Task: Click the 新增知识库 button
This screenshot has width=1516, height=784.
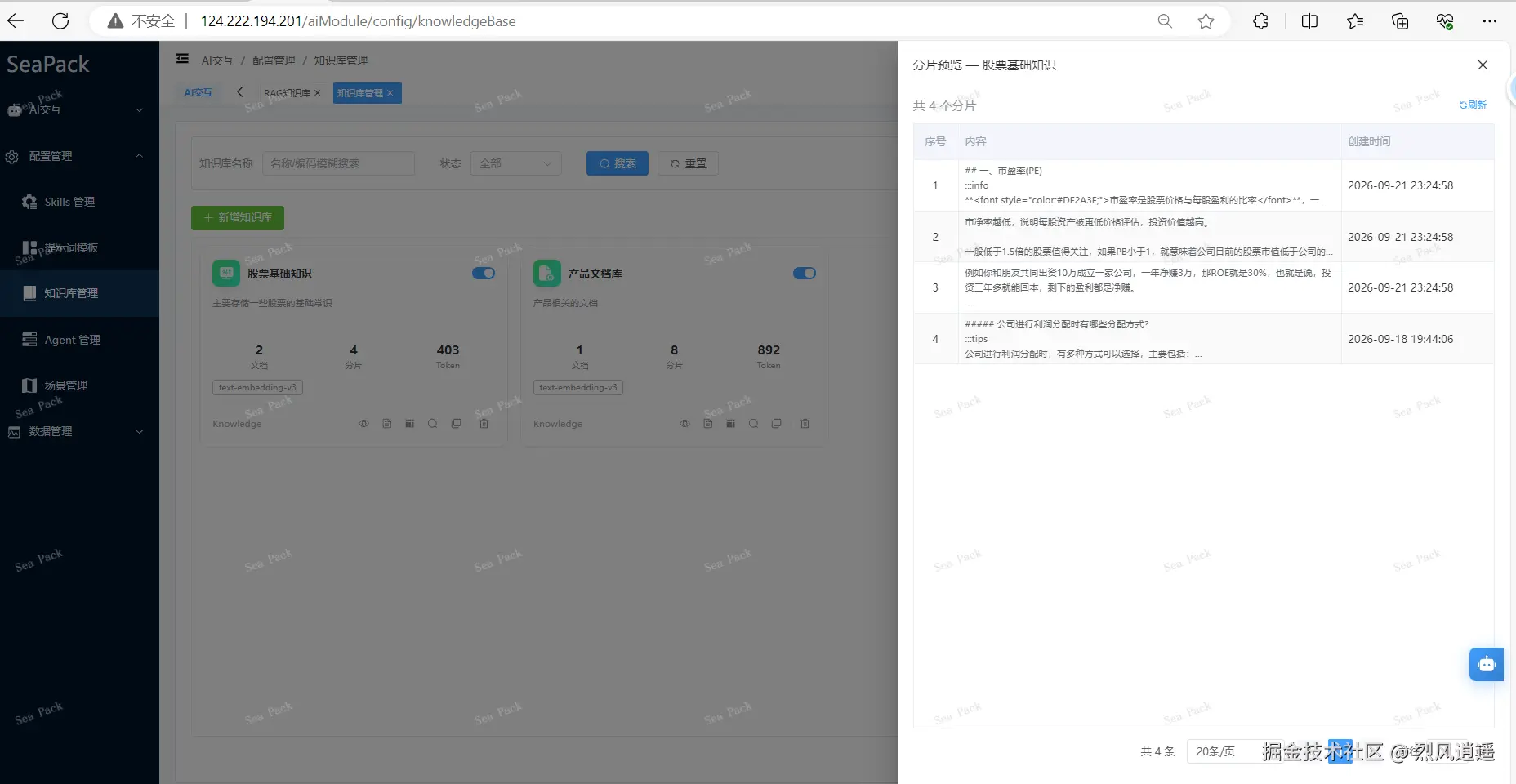Action: pos(238,218)
